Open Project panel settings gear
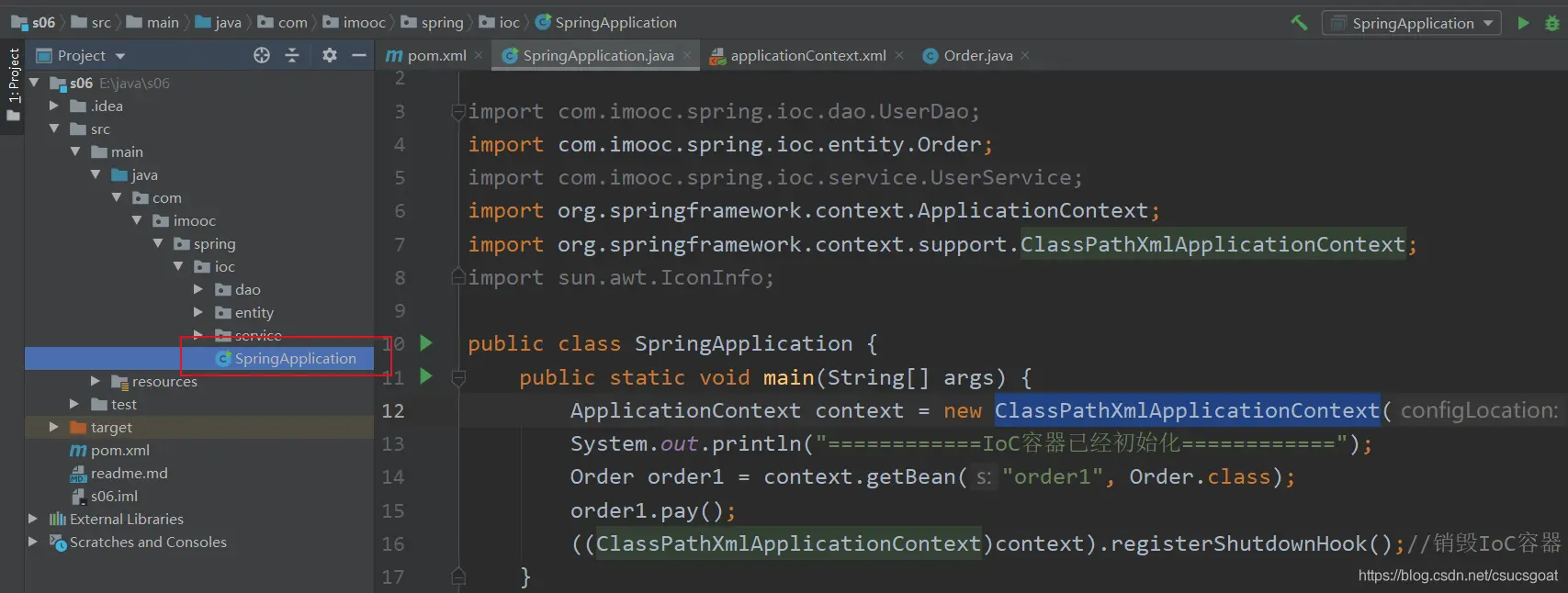This screenshot has height=593, width=1568. coord(330,56)
